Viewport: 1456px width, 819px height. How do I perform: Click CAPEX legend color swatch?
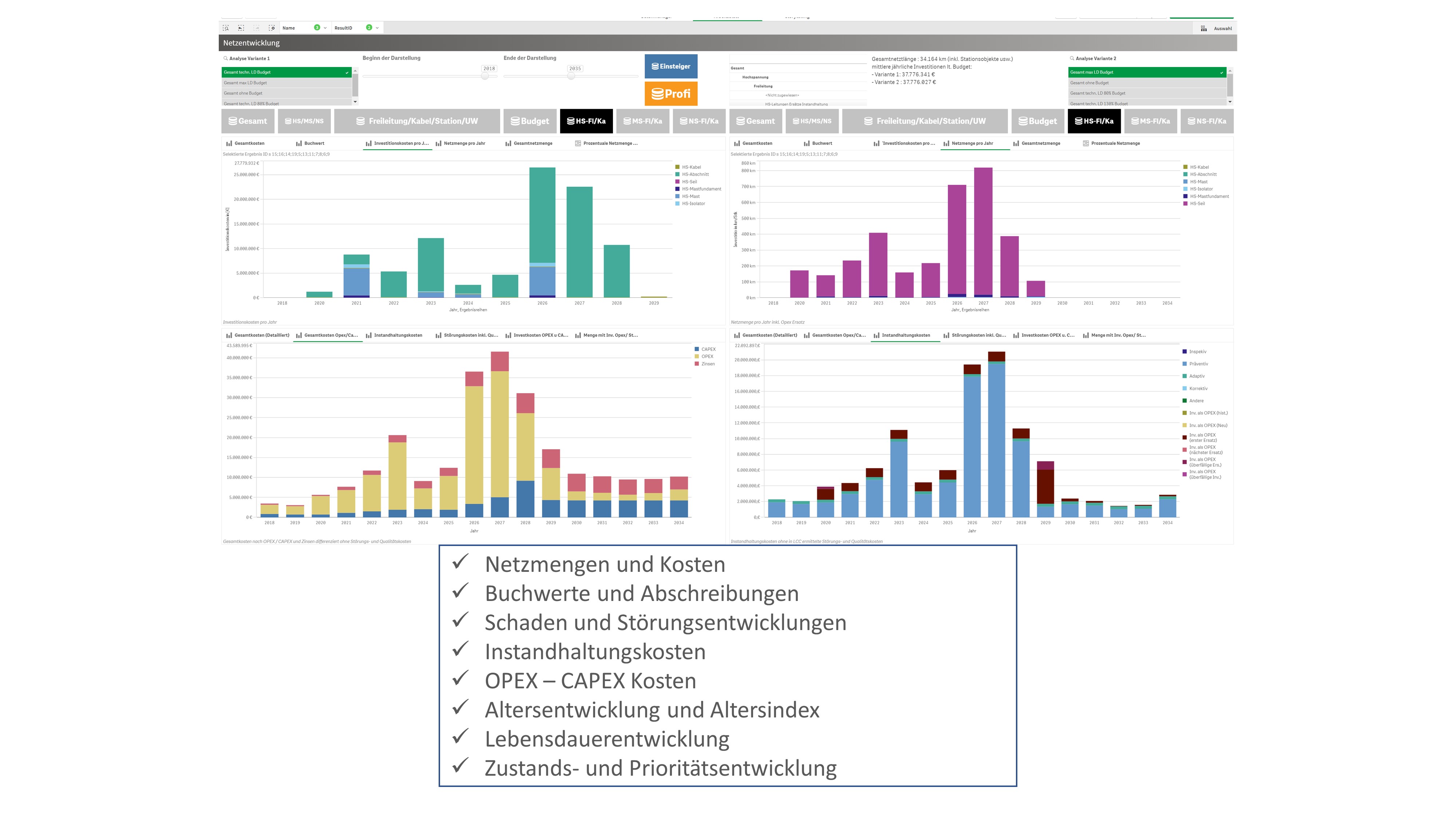697,349
